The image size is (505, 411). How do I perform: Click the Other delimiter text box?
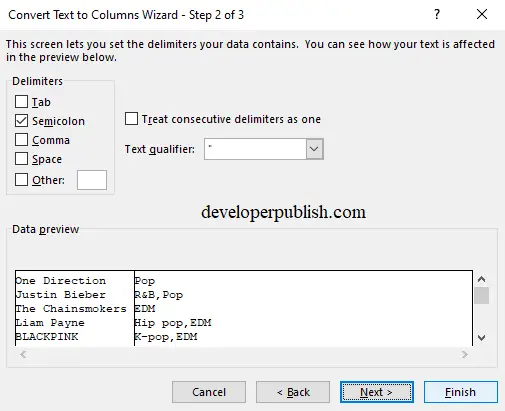(92, 180)
